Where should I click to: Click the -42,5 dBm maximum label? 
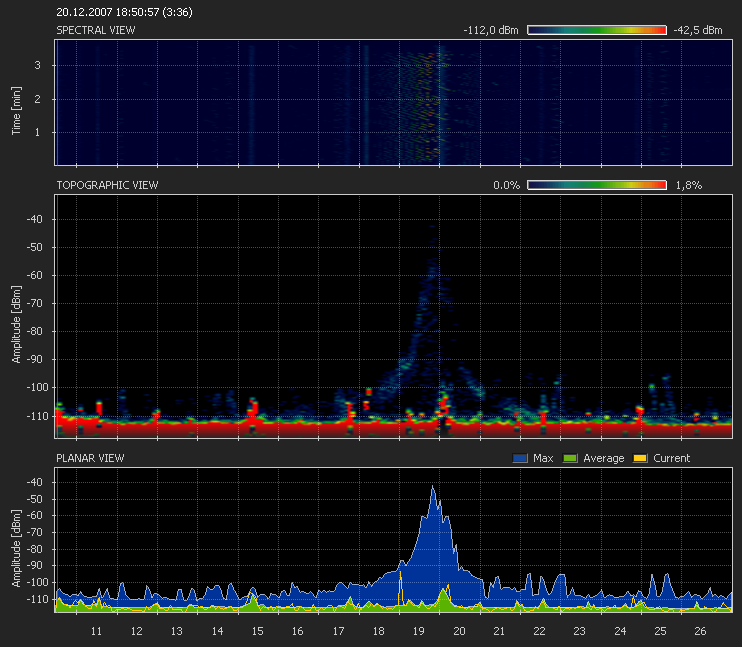[698, 30]
